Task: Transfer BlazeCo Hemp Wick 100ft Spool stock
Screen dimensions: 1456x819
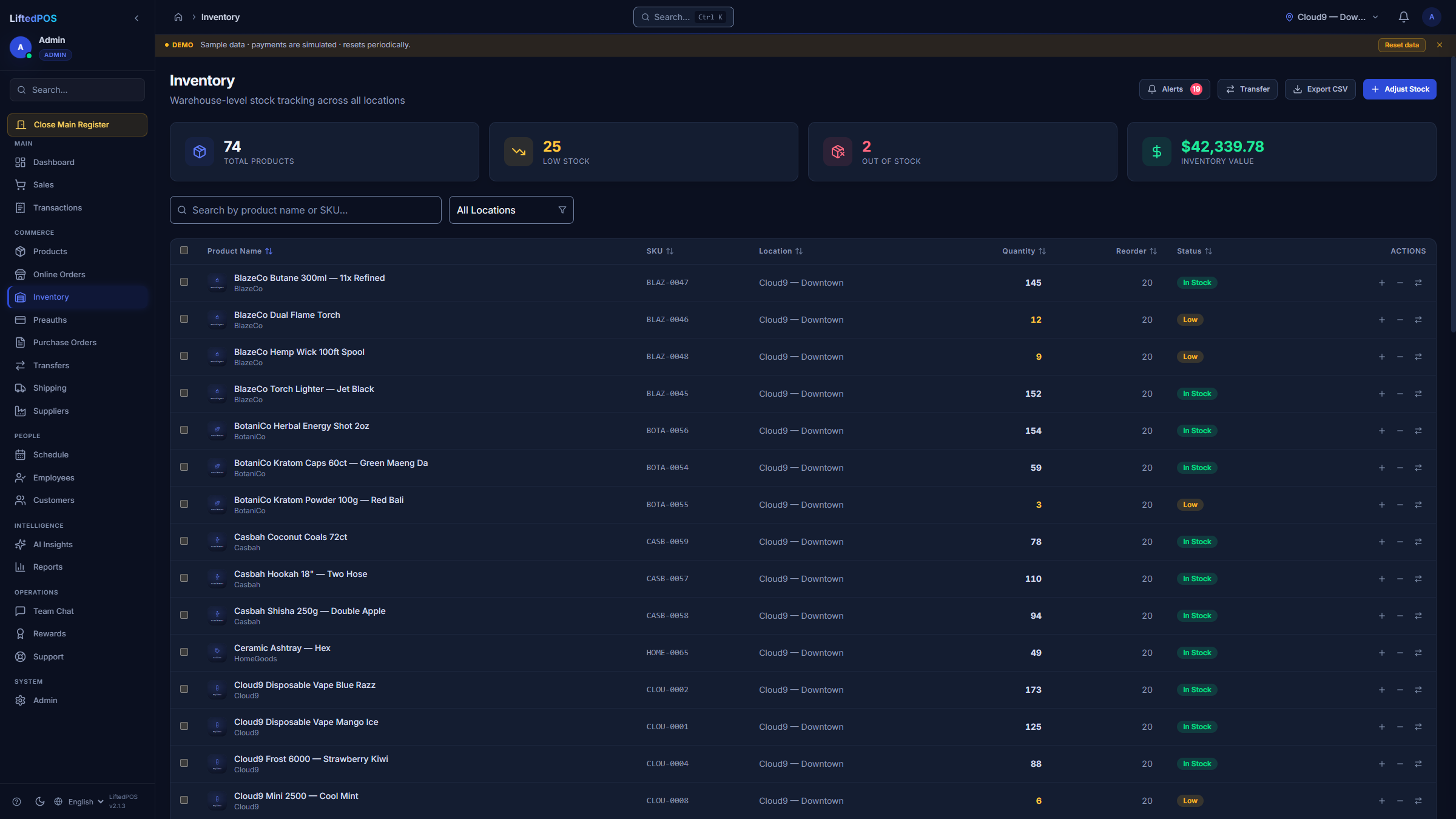Action: [x=1418, y=357]
